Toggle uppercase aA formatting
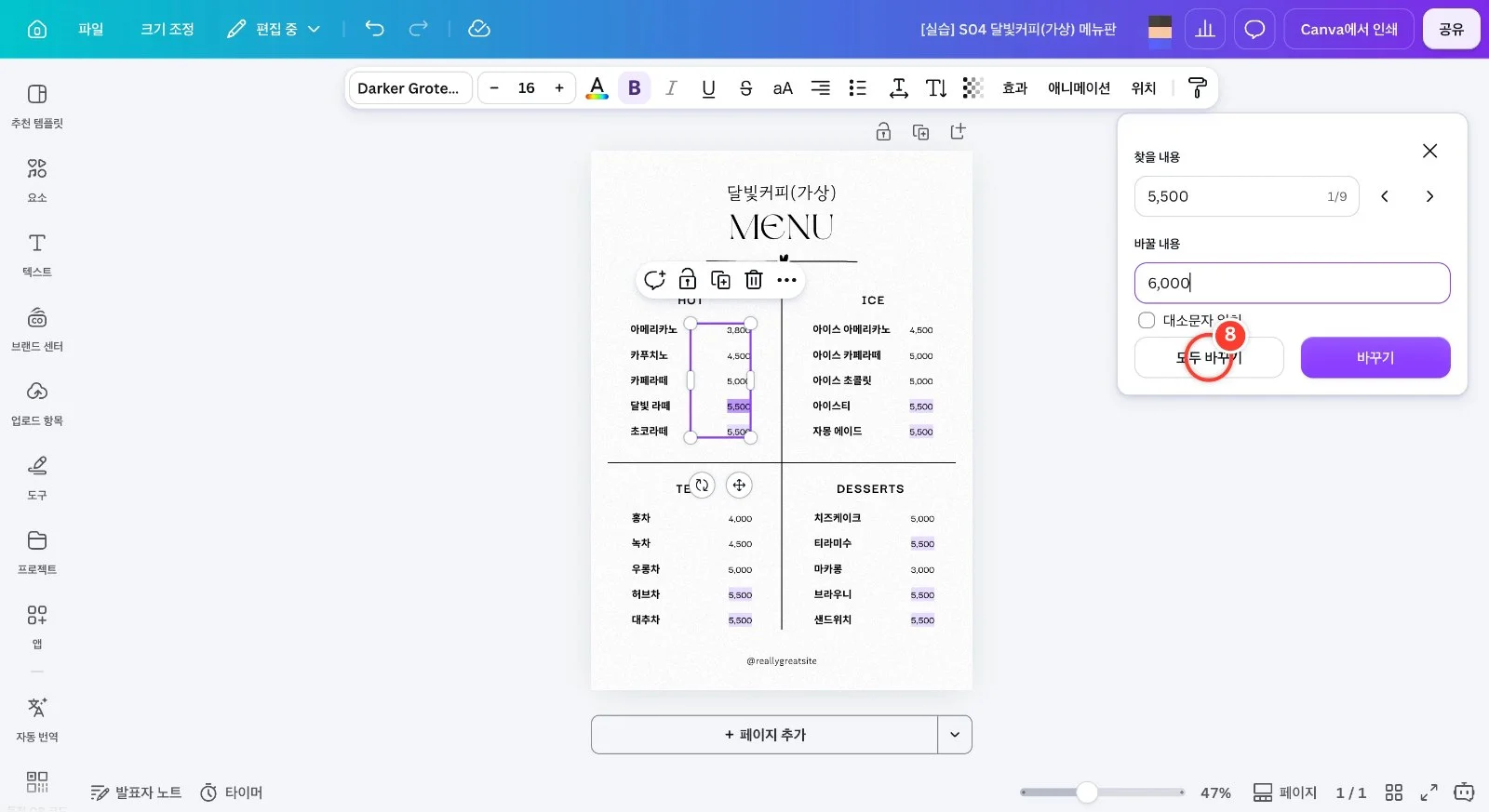Image resolution: width=1489 pixels, height=812 pixels. pyautogui.click(x=783, y=87)
